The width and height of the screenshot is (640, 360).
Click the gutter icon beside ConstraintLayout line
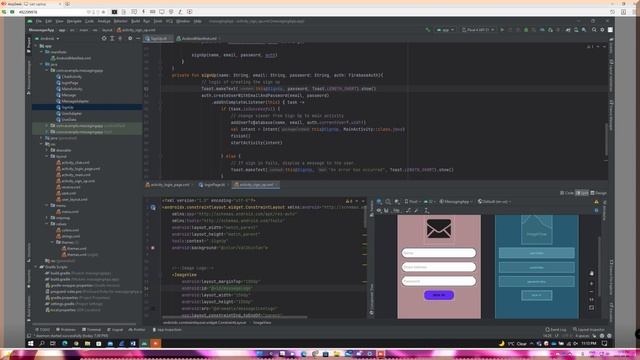[153, 207]
